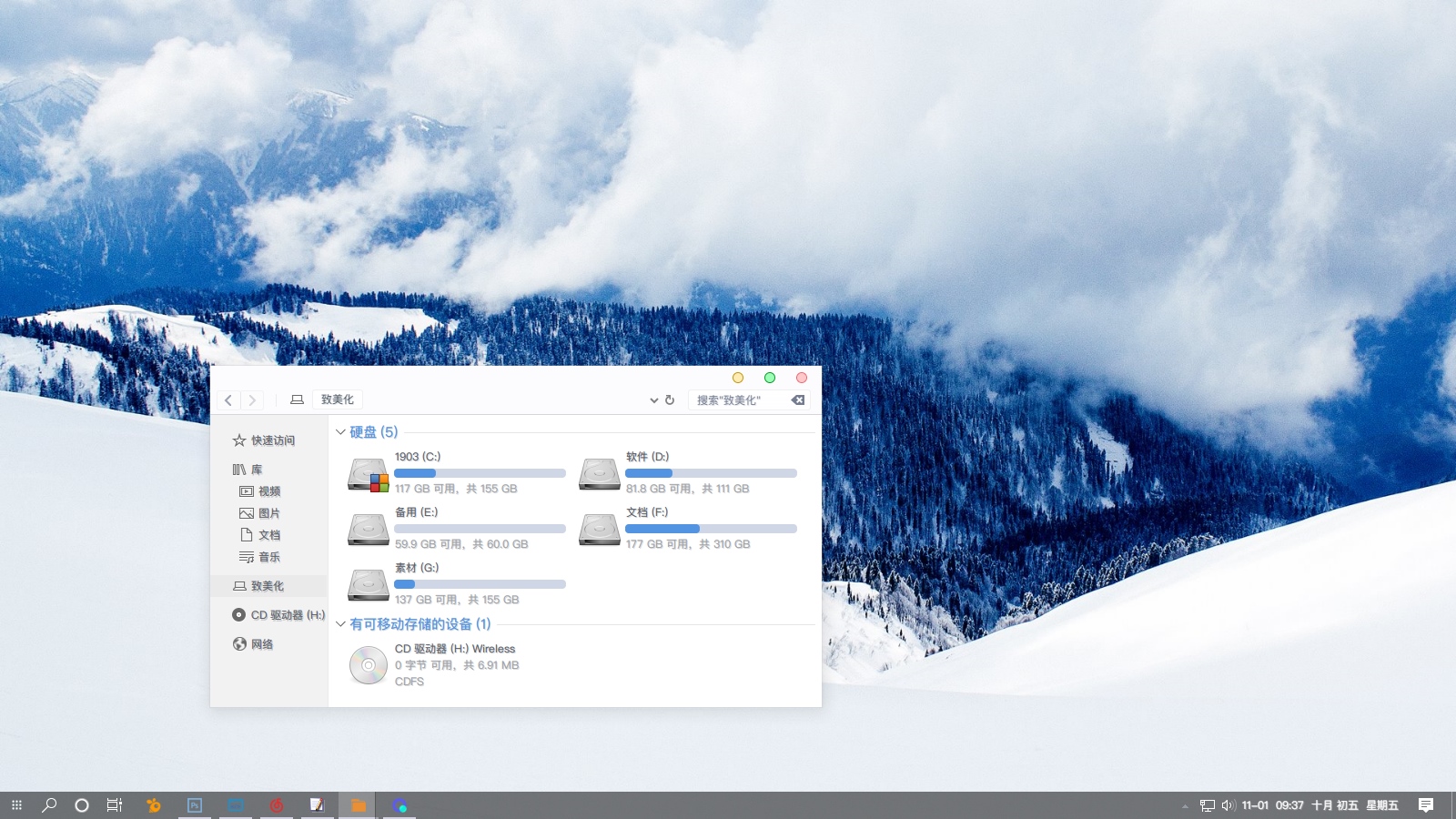This screenshot has height=819, width=1456.
Task: Select the CD 驱动器 (H:) Wireless disc icon
Action: 369,665
